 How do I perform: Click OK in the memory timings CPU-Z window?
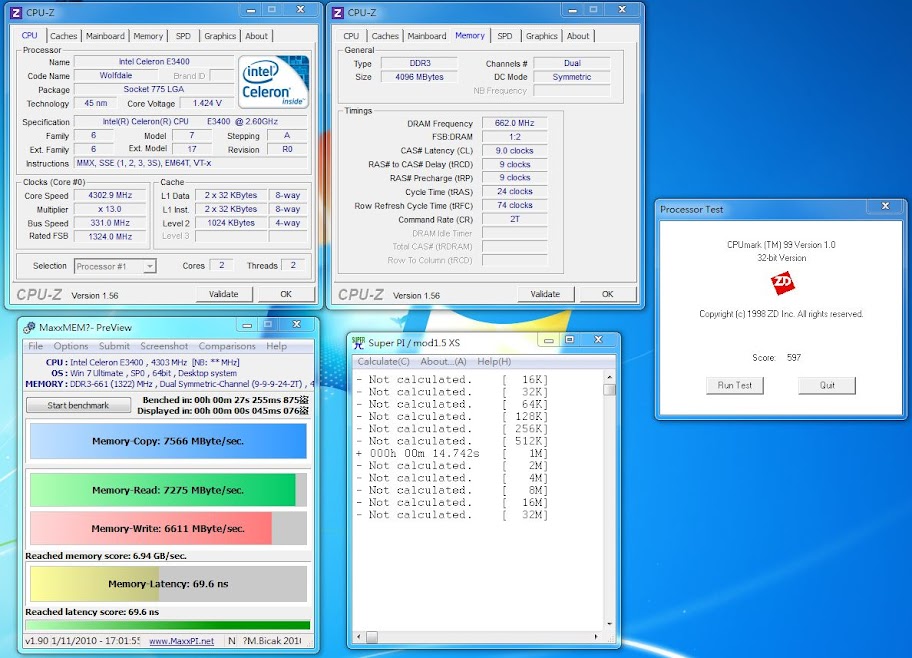pyautogui.click(x=608, y=294)
